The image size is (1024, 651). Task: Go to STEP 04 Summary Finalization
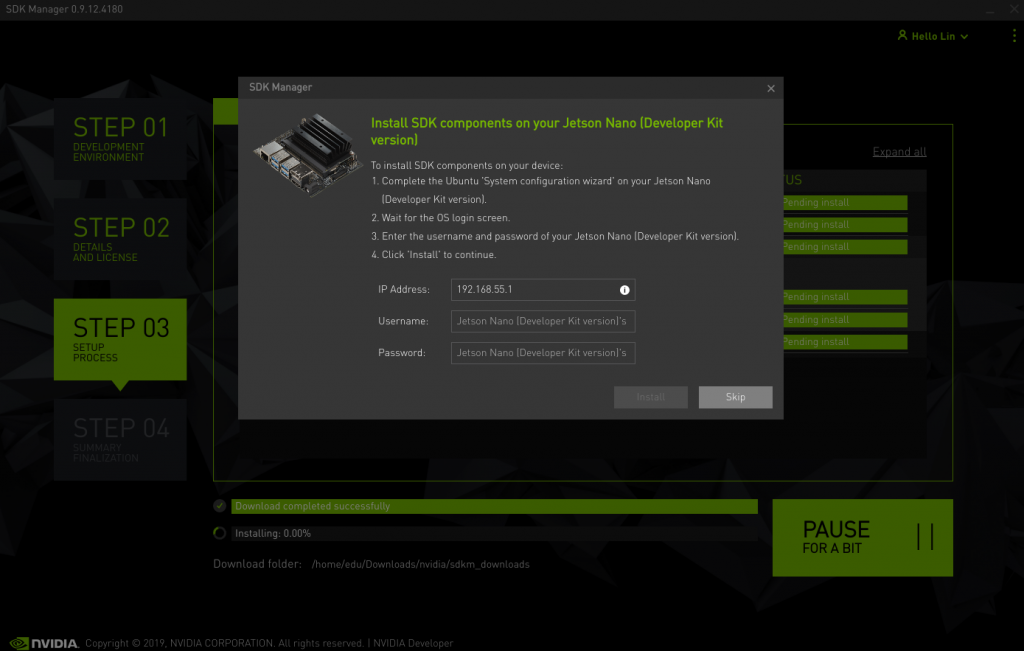click(x=120, y=439)
